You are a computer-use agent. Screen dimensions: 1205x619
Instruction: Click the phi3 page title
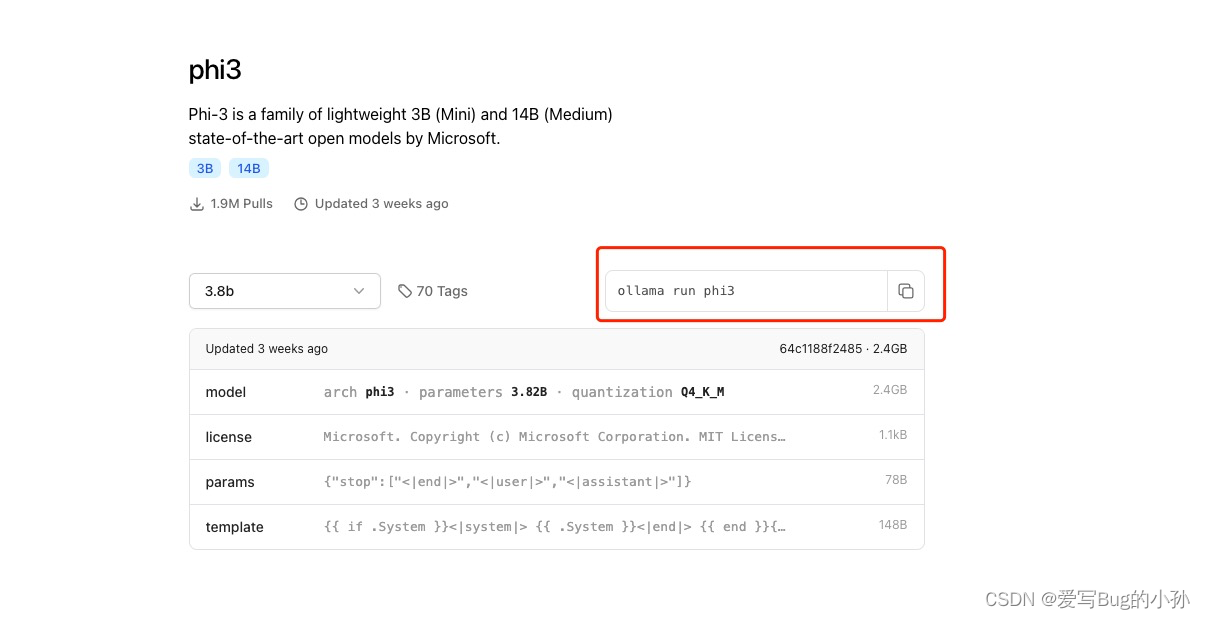click(215, 70)
